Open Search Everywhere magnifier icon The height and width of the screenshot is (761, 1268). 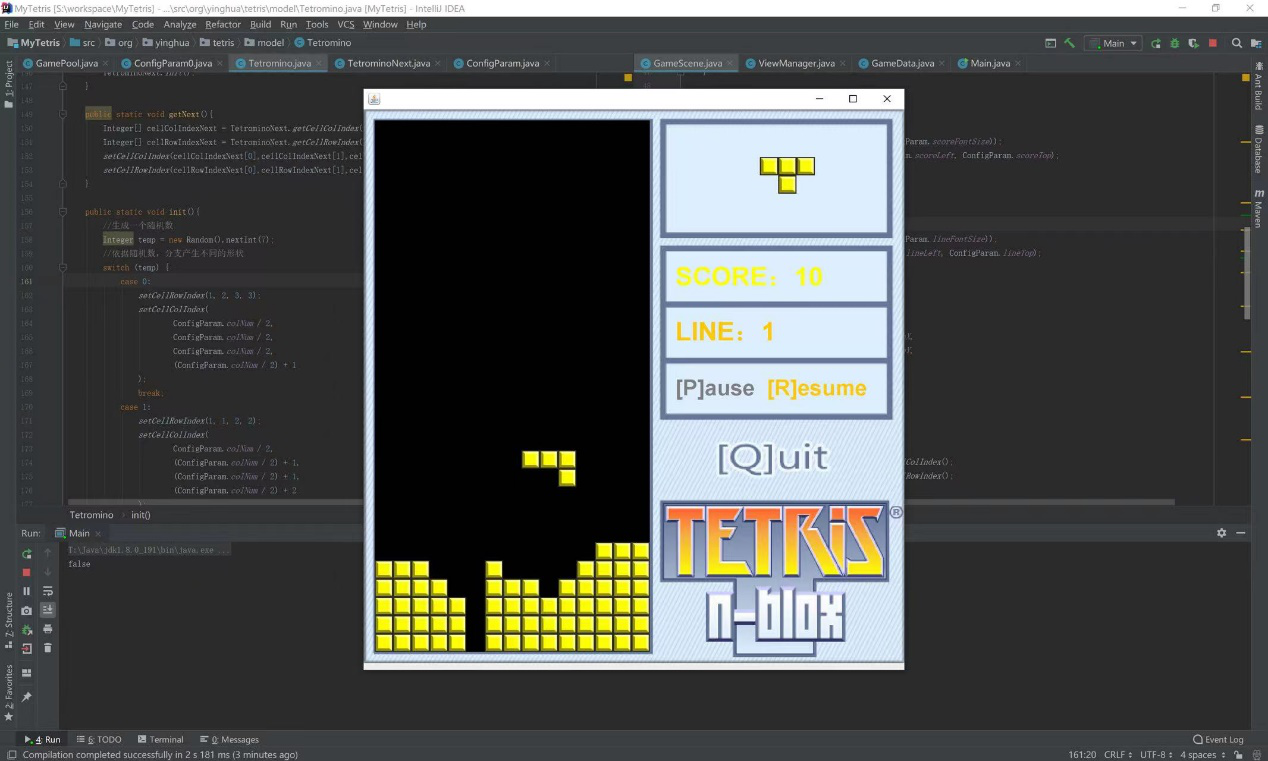pyautogui.click(x=1237, y=43)
